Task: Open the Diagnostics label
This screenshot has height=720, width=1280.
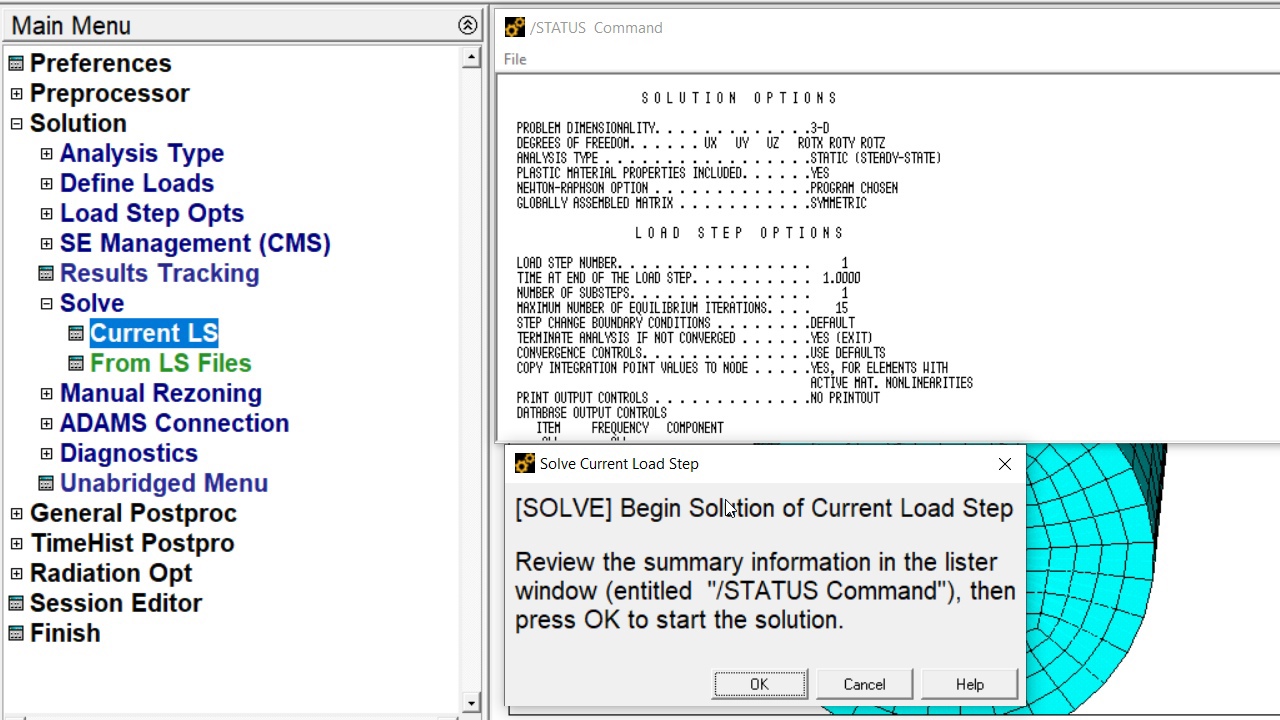Action: click(128, 453)
